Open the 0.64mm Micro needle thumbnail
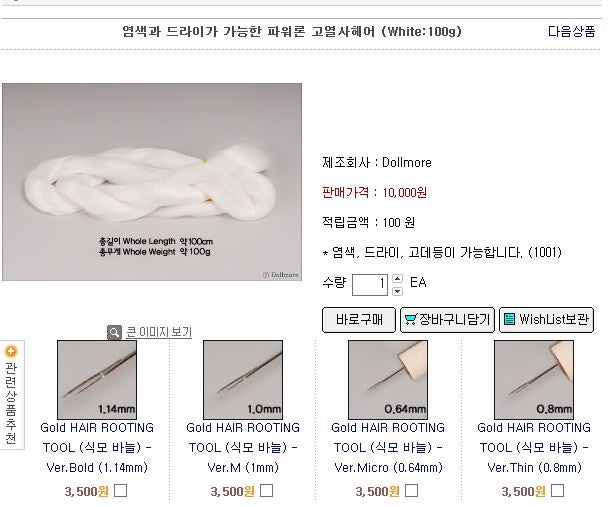This screenshot has width=615, height=507. tap(388, 380)
